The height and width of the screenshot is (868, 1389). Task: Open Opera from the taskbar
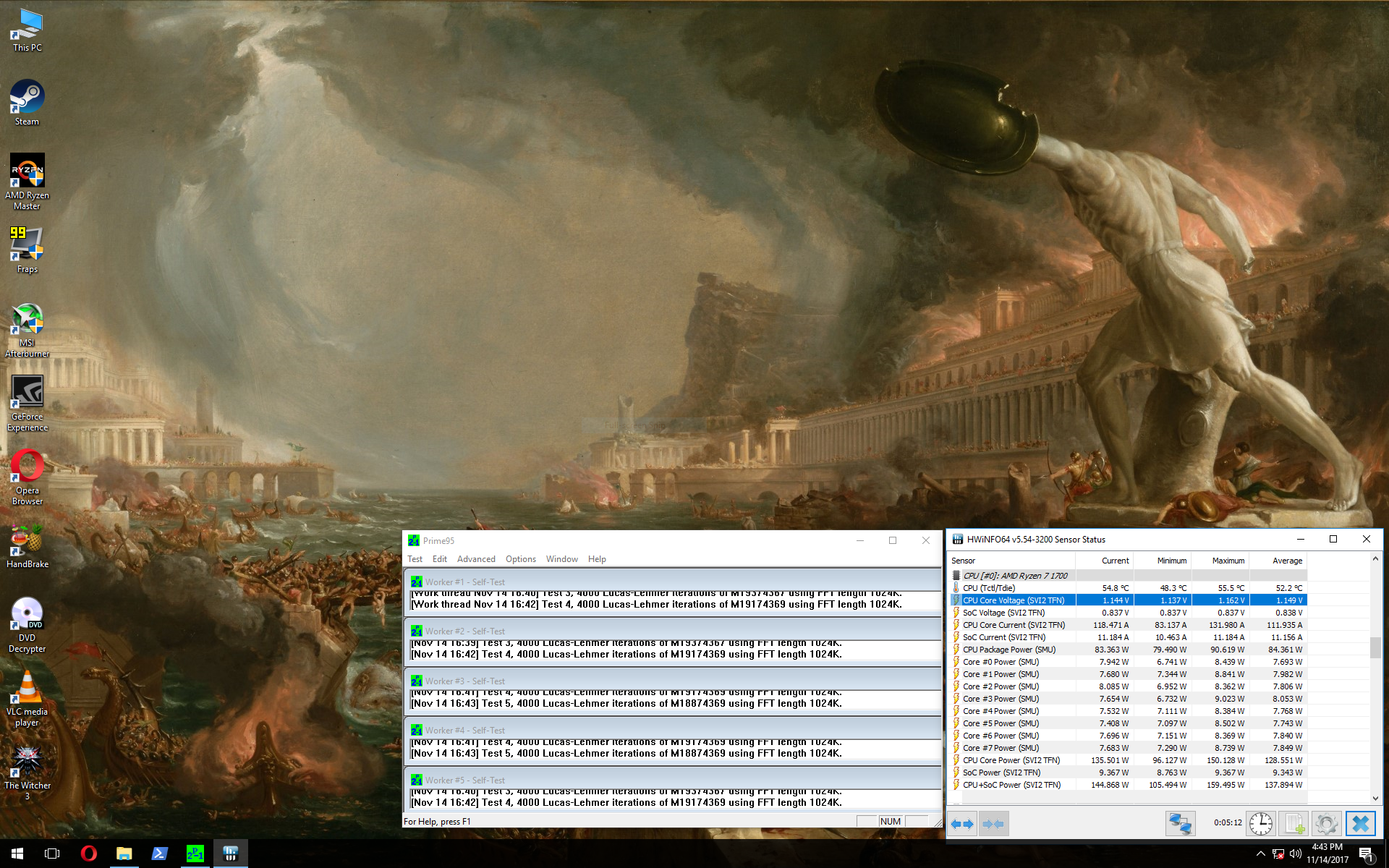tap(88, 854)
